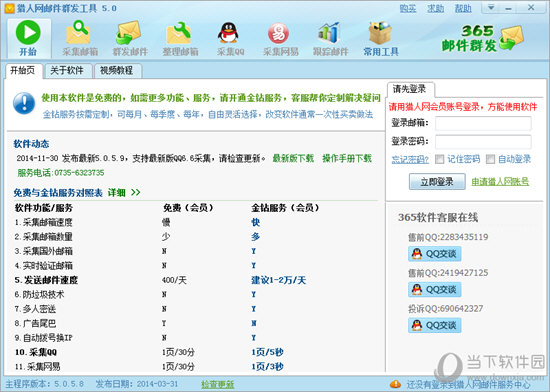Open the 群发邮件 mass mailing tool
The width and height of the screenshot is (550, 392).
point(130,38)
